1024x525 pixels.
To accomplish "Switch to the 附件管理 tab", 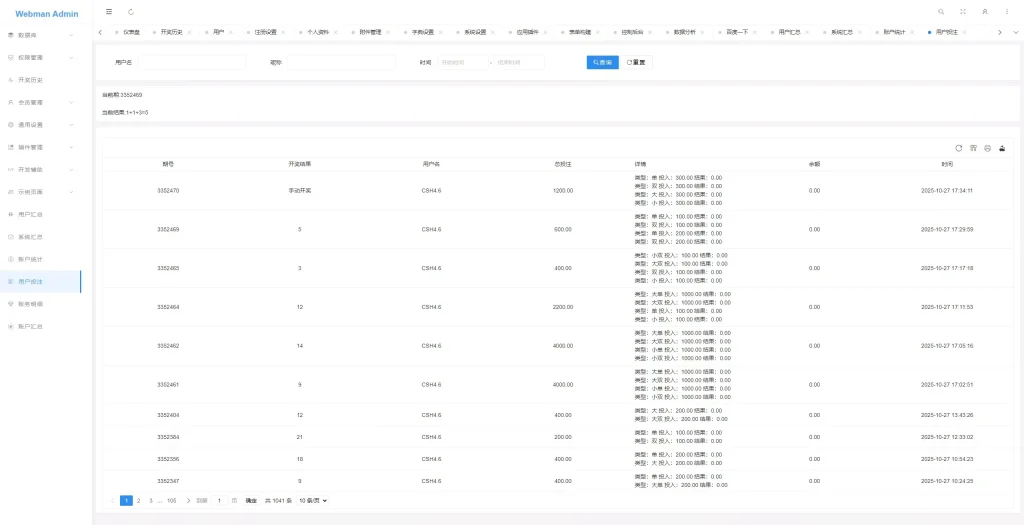I will (x=370, y=32).
